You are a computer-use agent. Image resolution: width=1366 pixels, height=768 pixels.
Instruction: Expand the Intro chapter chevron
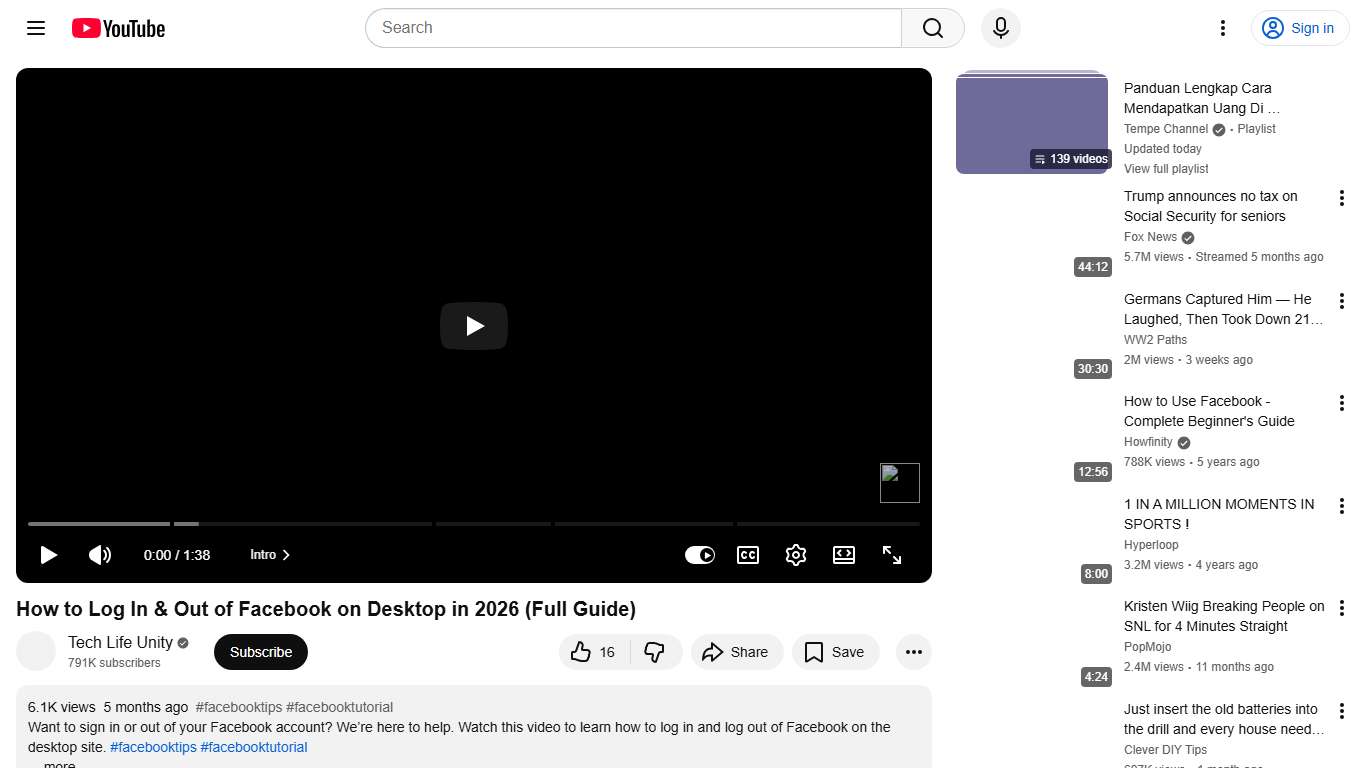coord(285,555)
